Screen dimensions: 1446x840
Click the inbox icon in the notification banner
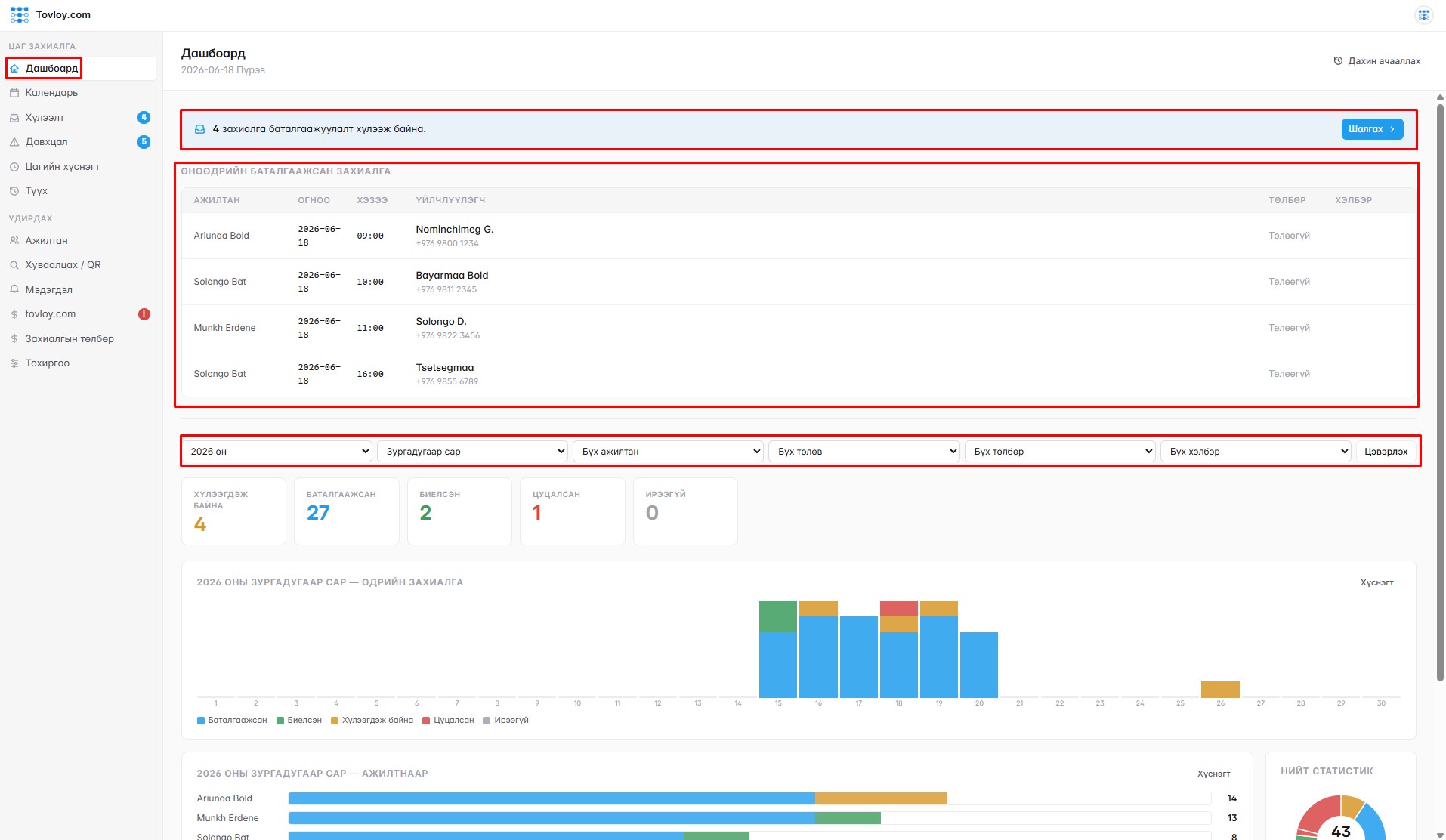click(200, 129)
